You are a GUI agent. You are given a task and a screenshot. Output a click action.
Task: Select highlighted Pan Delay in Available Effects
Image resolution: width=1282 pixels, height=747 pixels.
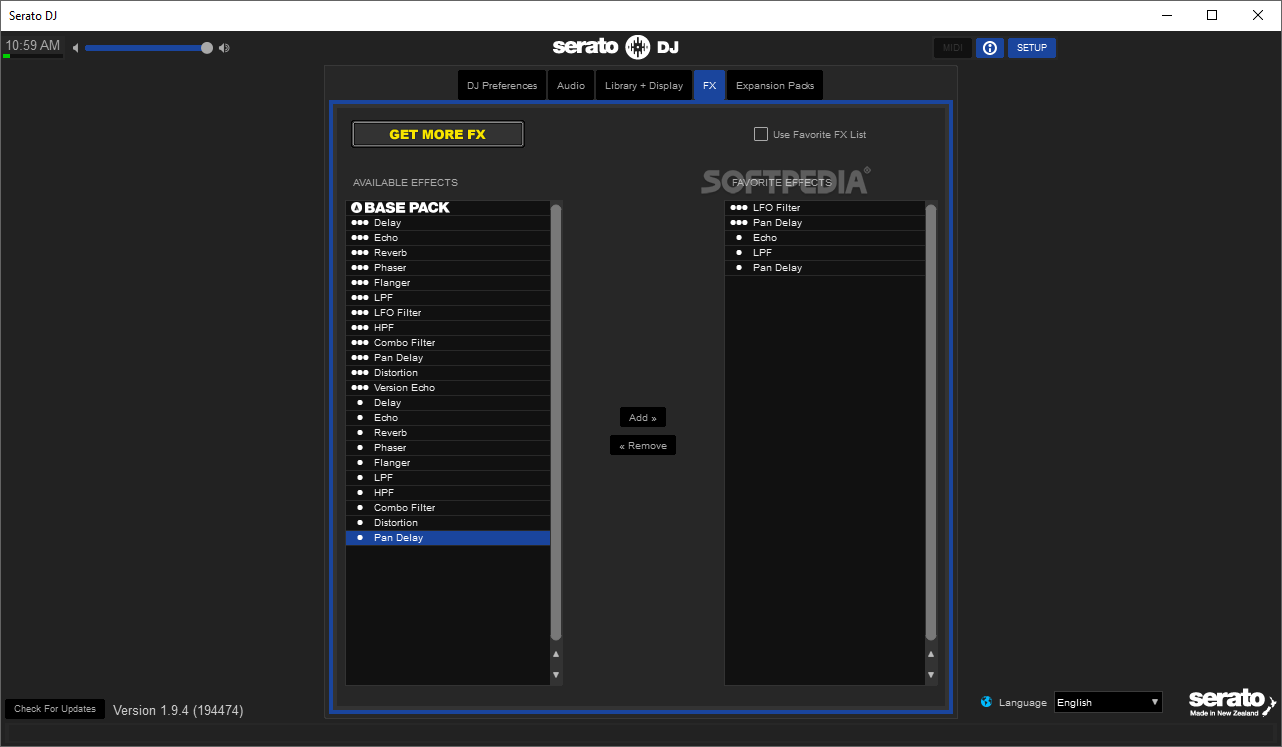coord(448,538)
